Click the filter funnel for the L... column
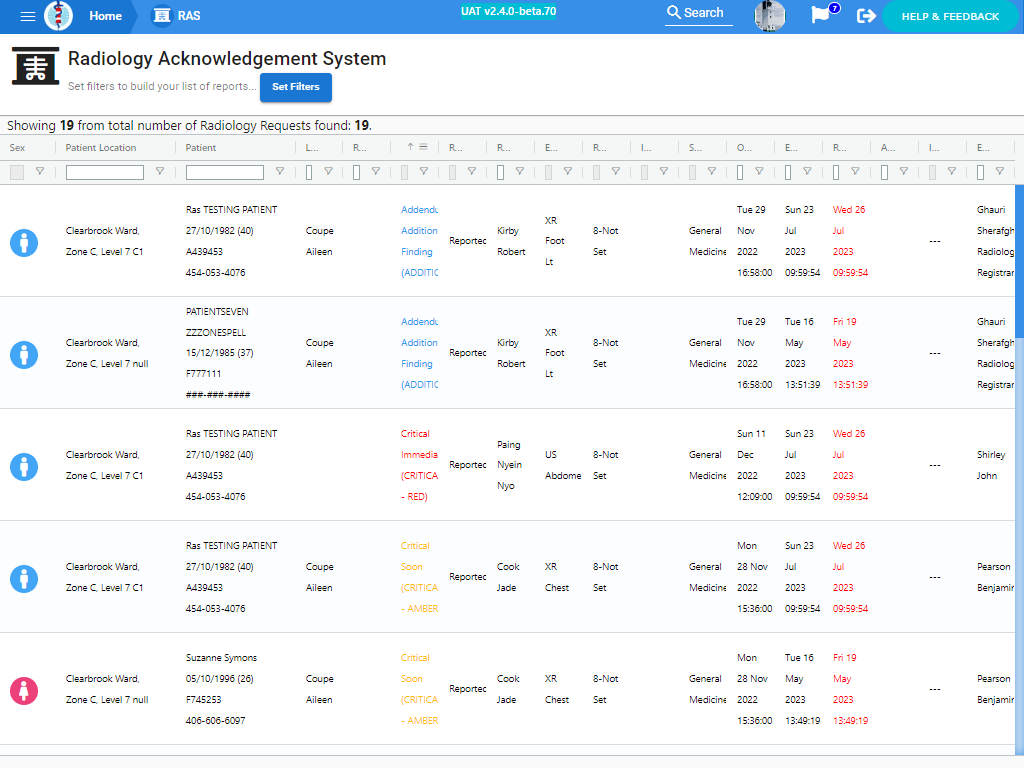This screenshot has width=1024, height=768. point(328,172)
